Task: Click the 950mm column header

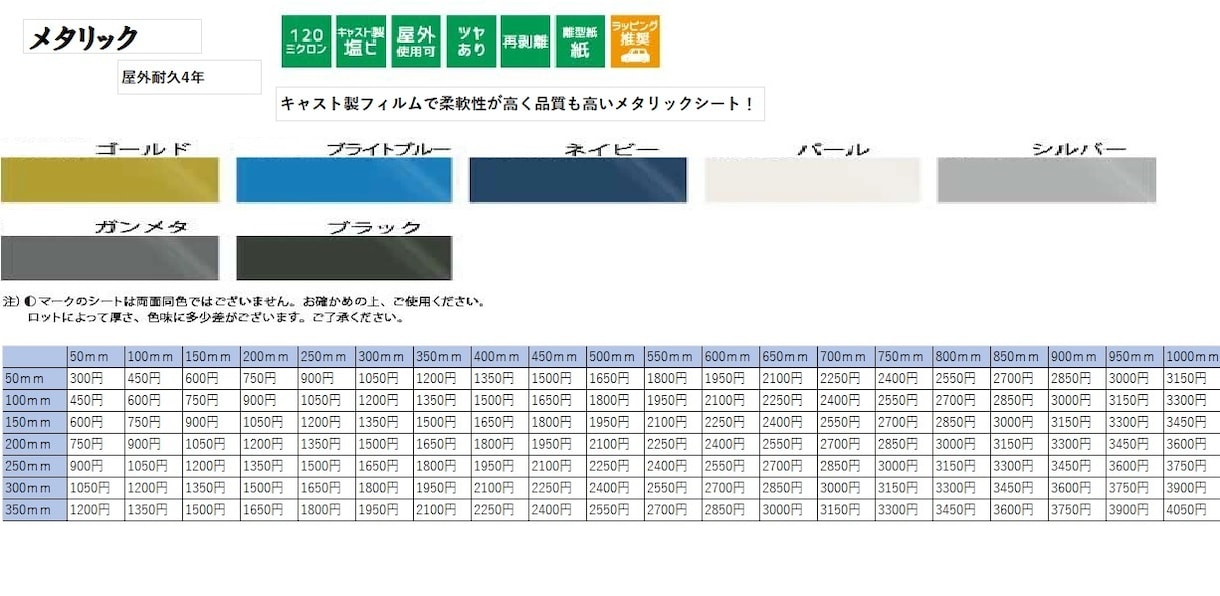Action: click(1135, 356)
